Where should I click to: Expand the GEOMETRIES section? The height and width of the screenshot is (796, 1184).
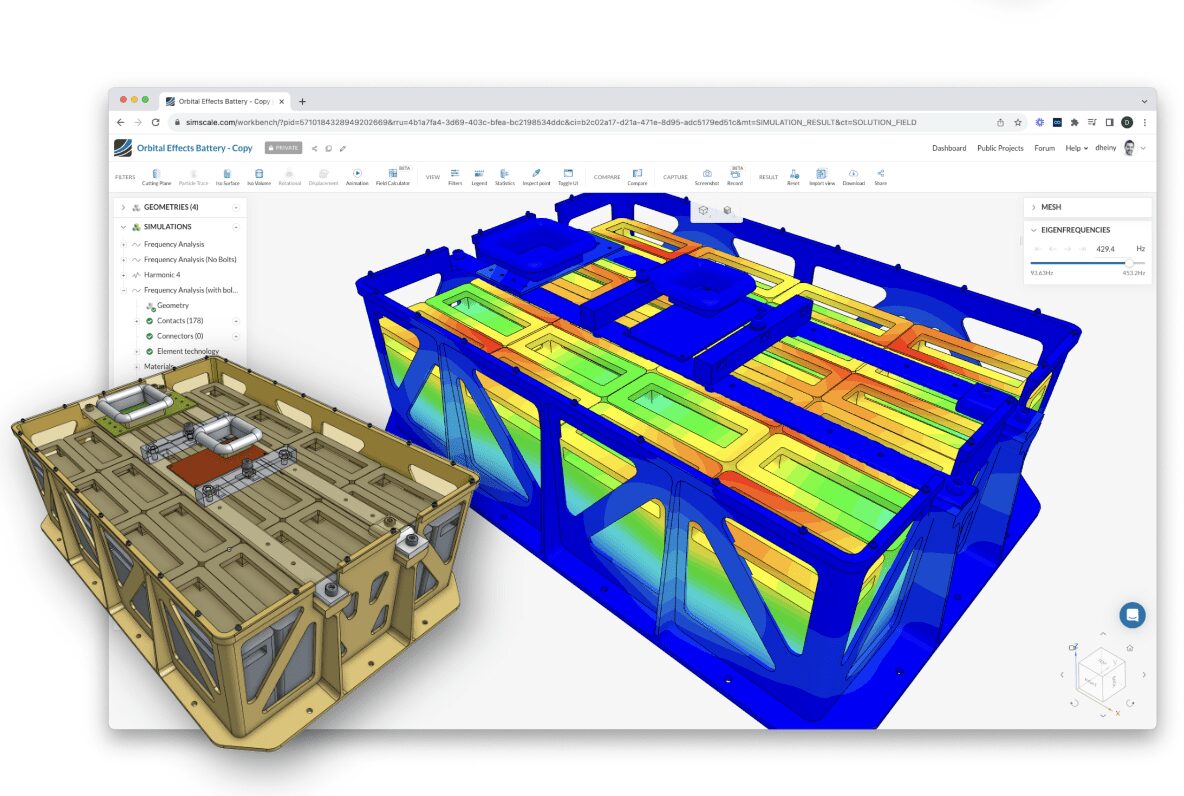(x=122, y=207)
